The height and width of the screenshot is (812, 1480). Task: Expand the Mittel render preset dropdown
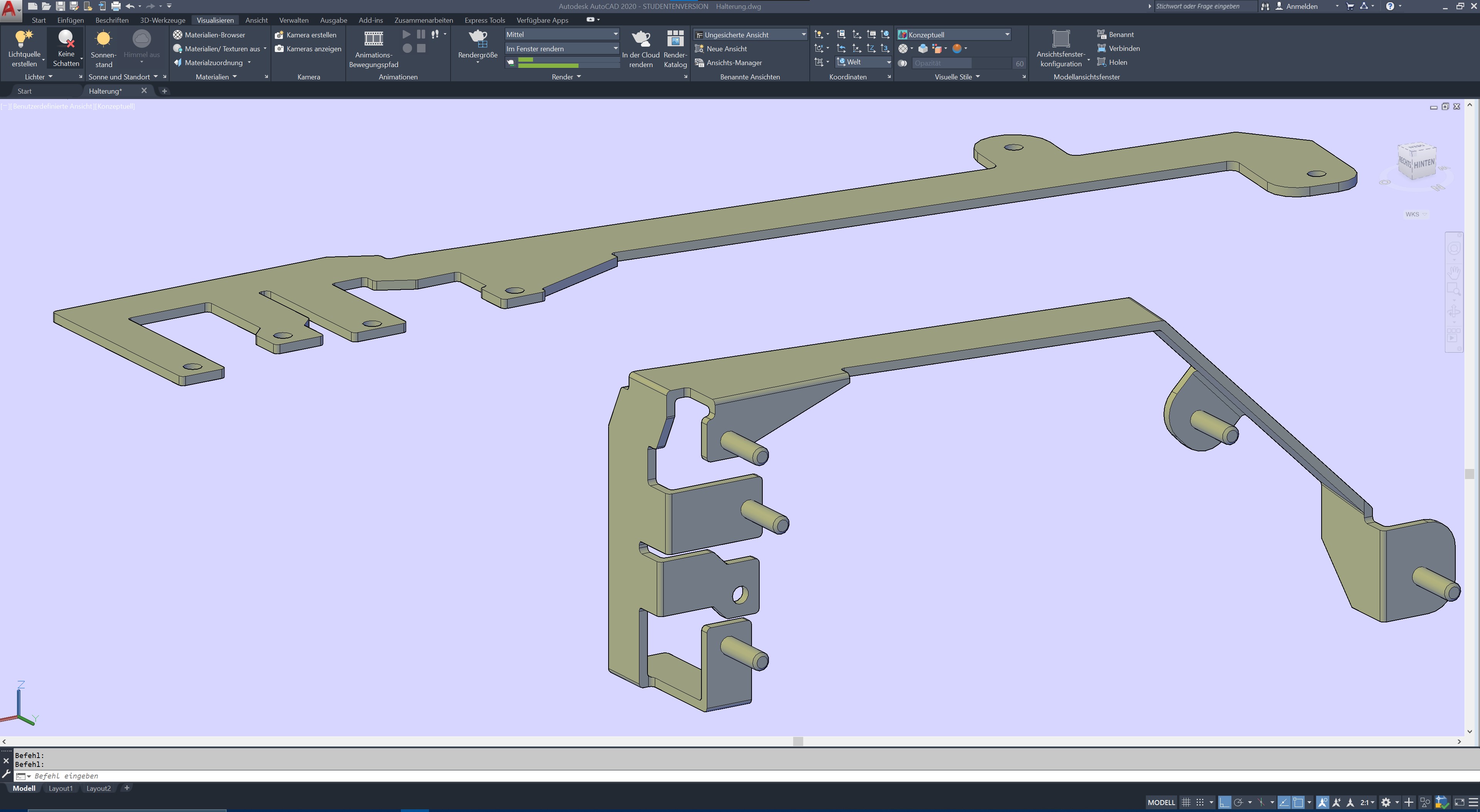(616, 34)
